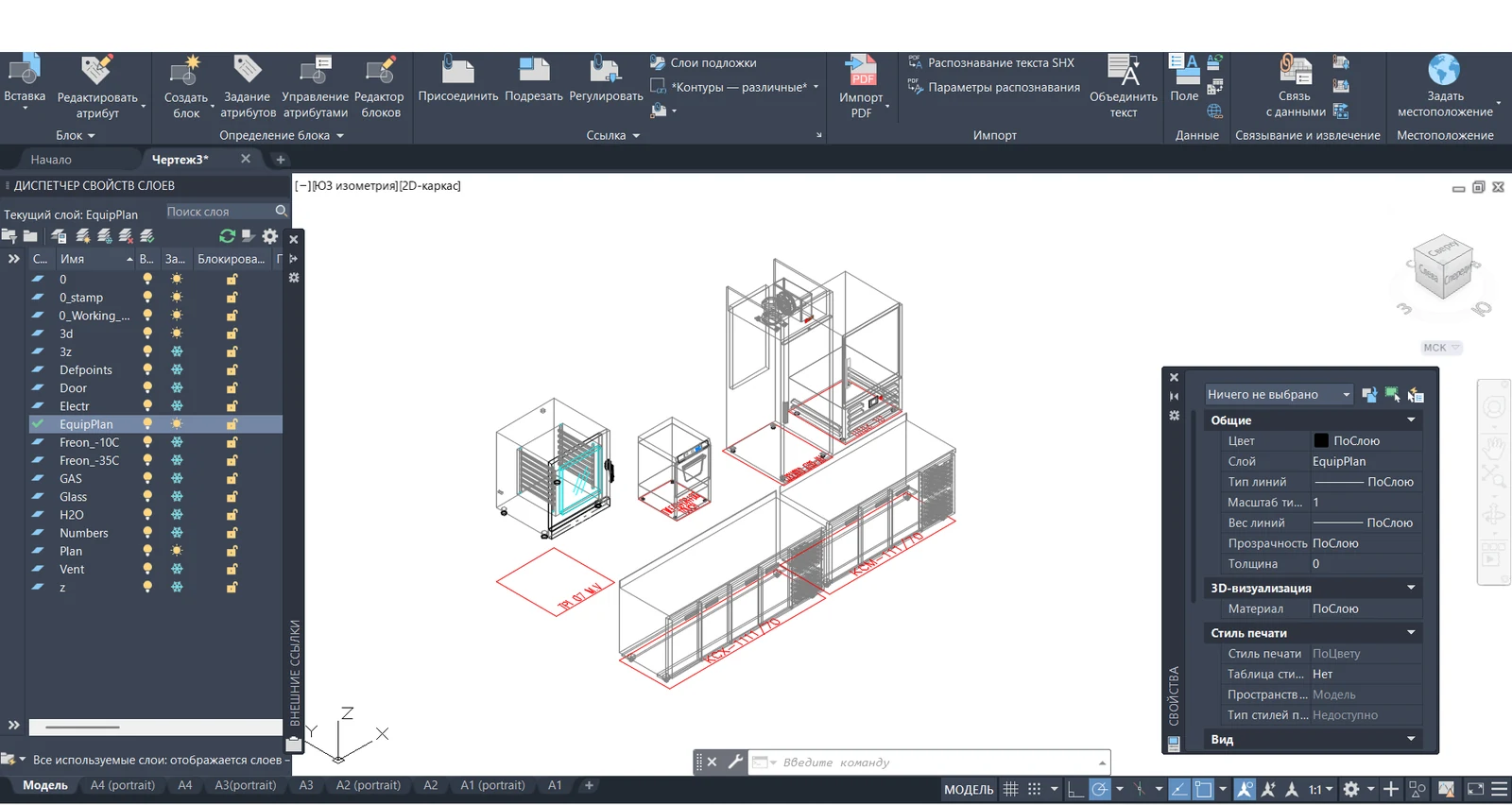Viewport: 1512px width, 805px height.
Task: Select the Модель layout tab
Action: click(45, 785)
